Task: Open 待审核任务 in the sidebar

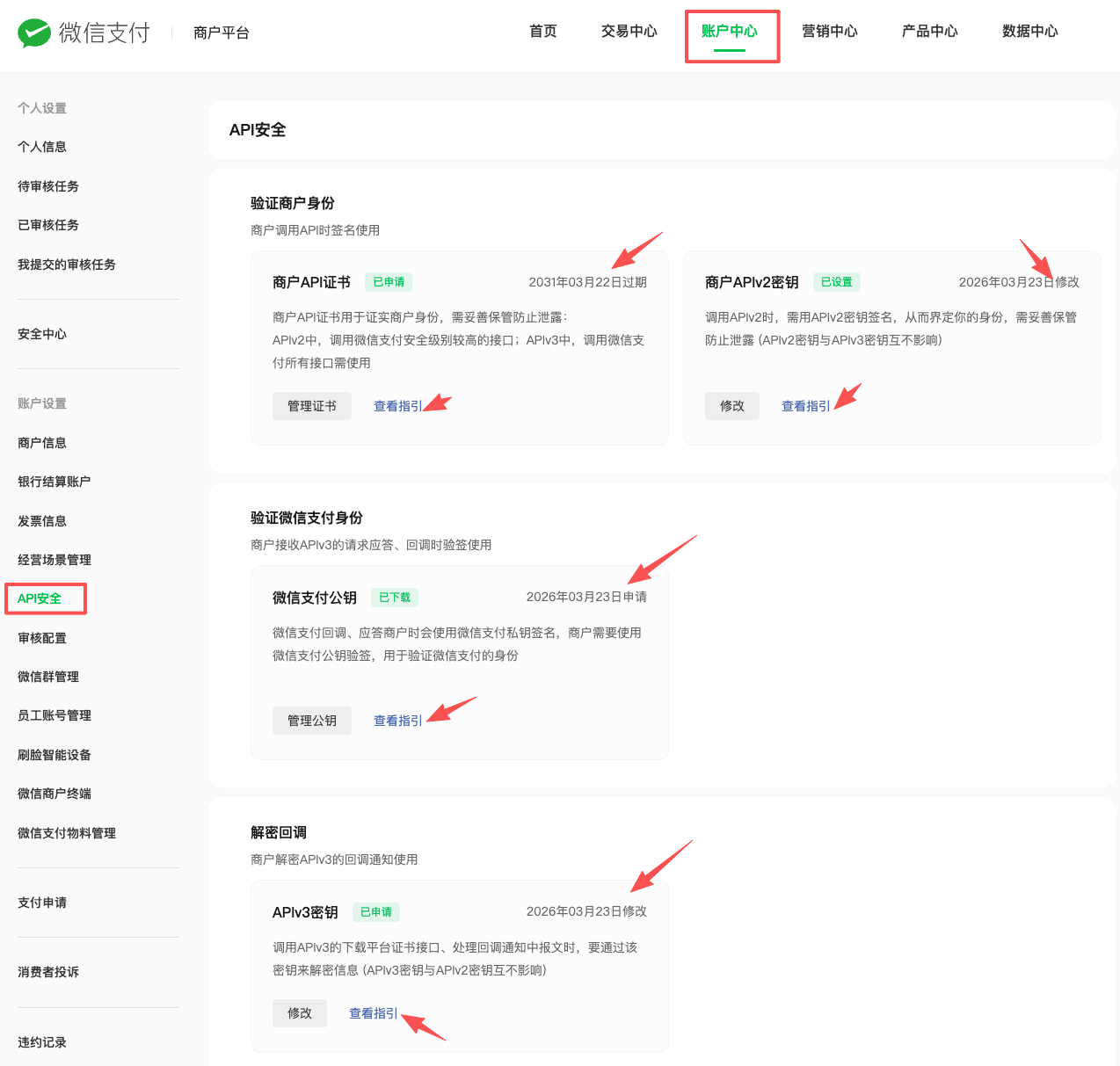Action: pyautogui.click(x=48, y=186)
